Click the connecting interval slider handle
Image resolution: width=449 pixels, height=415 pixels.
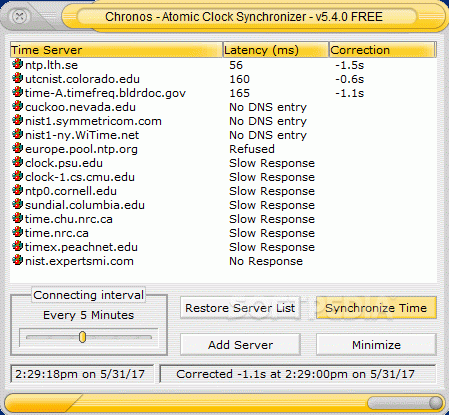[82, 337]
